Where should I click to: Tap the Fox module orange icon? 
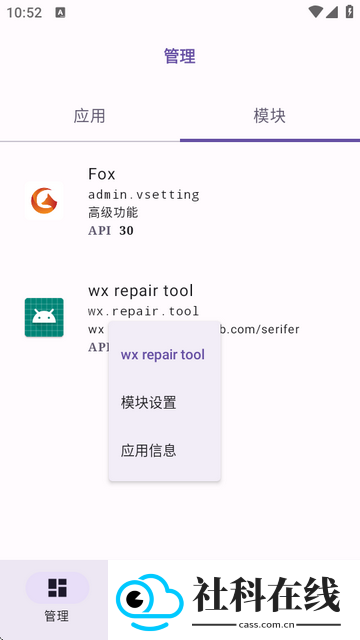[44, 201]
